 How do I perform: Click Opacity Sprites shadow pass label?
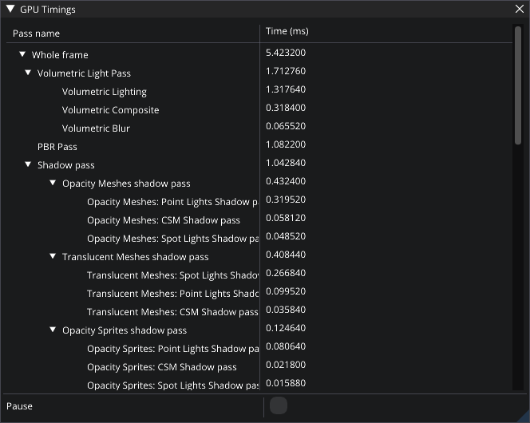(x=124, y=330)
